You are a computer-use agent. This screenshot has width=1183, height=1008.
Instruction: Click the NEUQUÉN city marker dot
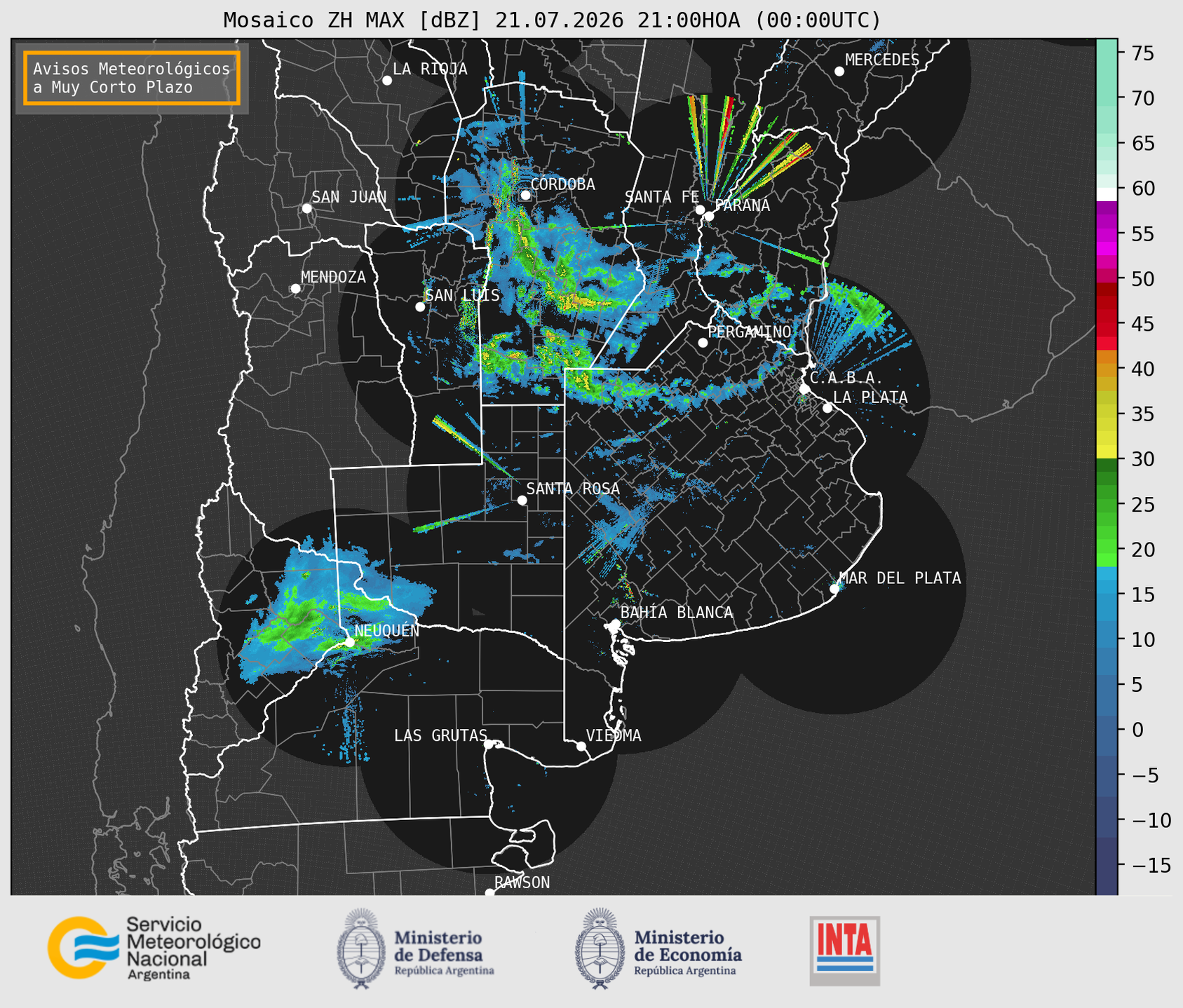click(349, 641)
